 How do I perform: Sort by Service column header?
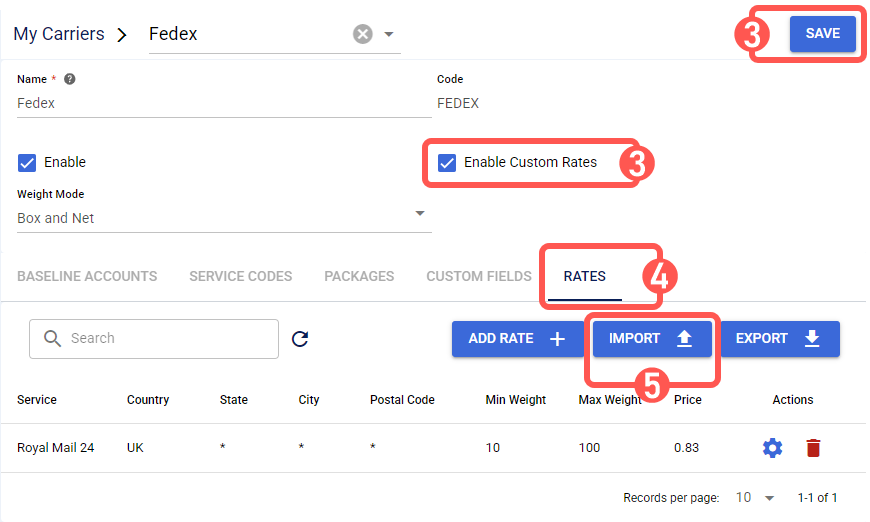(37, 400)
